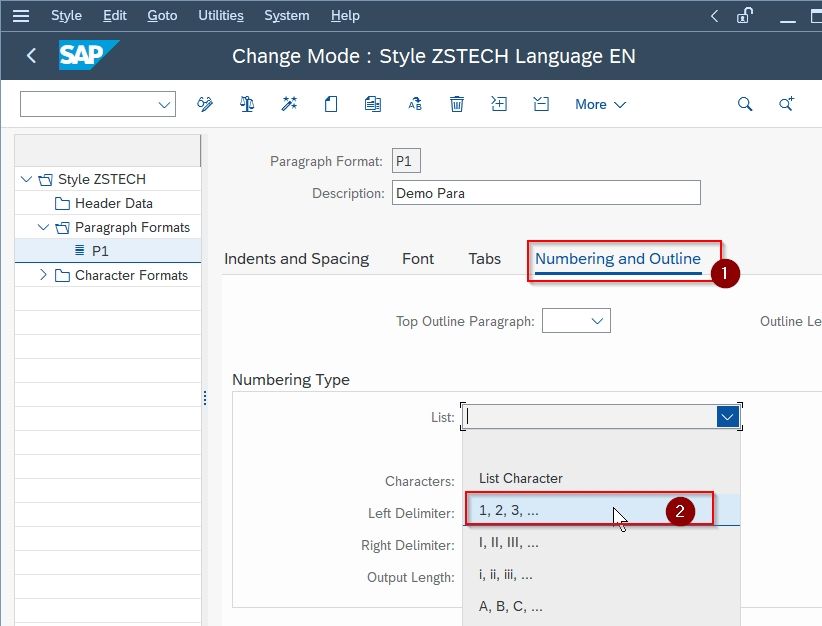822x626 pixels.
Task: Click the blank page create icon
Action: [331, 104]
